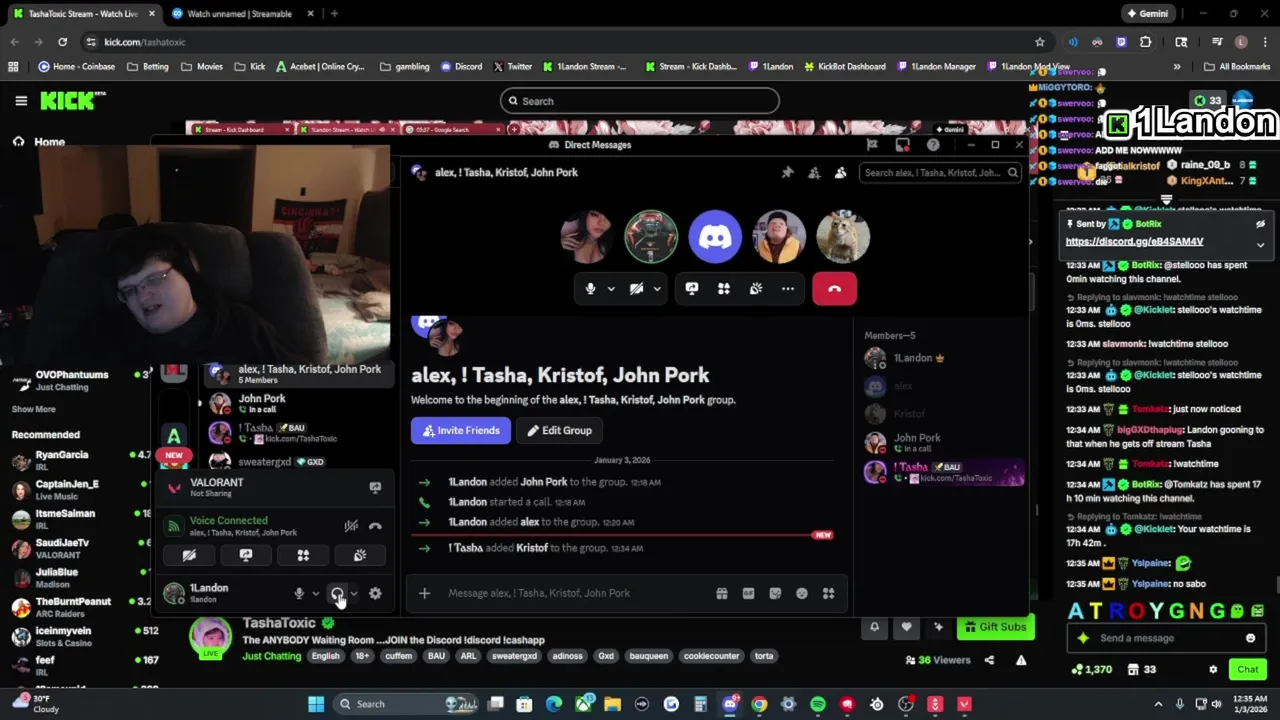Toggle mute microphone in Discord user panel

click(x=299, y=594)
